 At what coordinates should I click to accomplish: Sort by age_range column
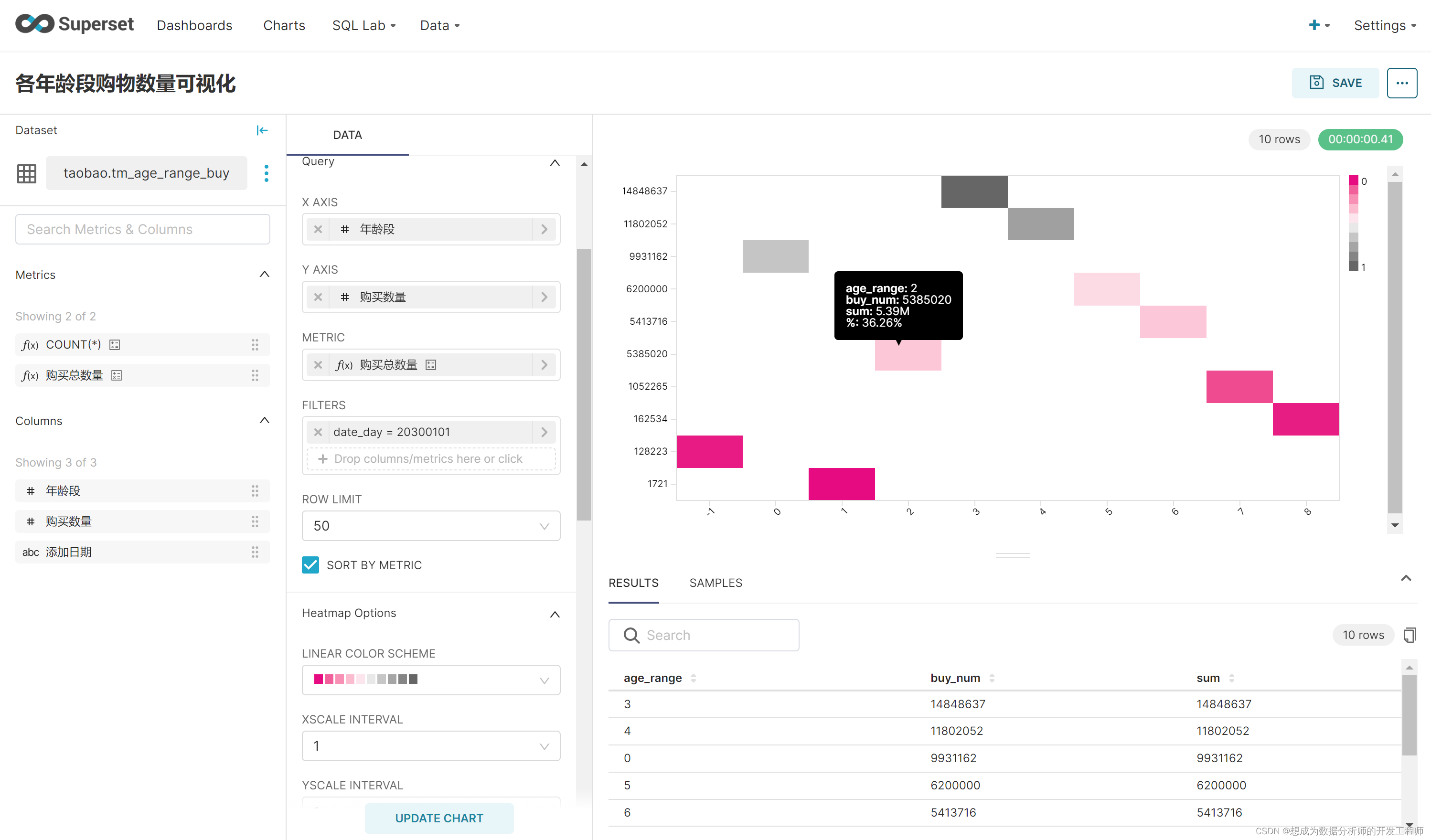(694, 678)
